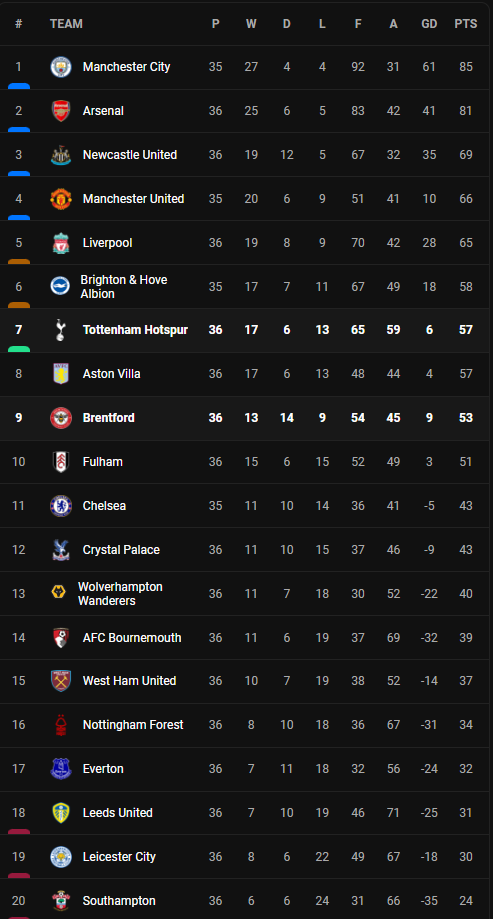The height and width of the screenshot is (919, 493).
Task: Click the Everton club crest
Action: (x=61, y=768)
